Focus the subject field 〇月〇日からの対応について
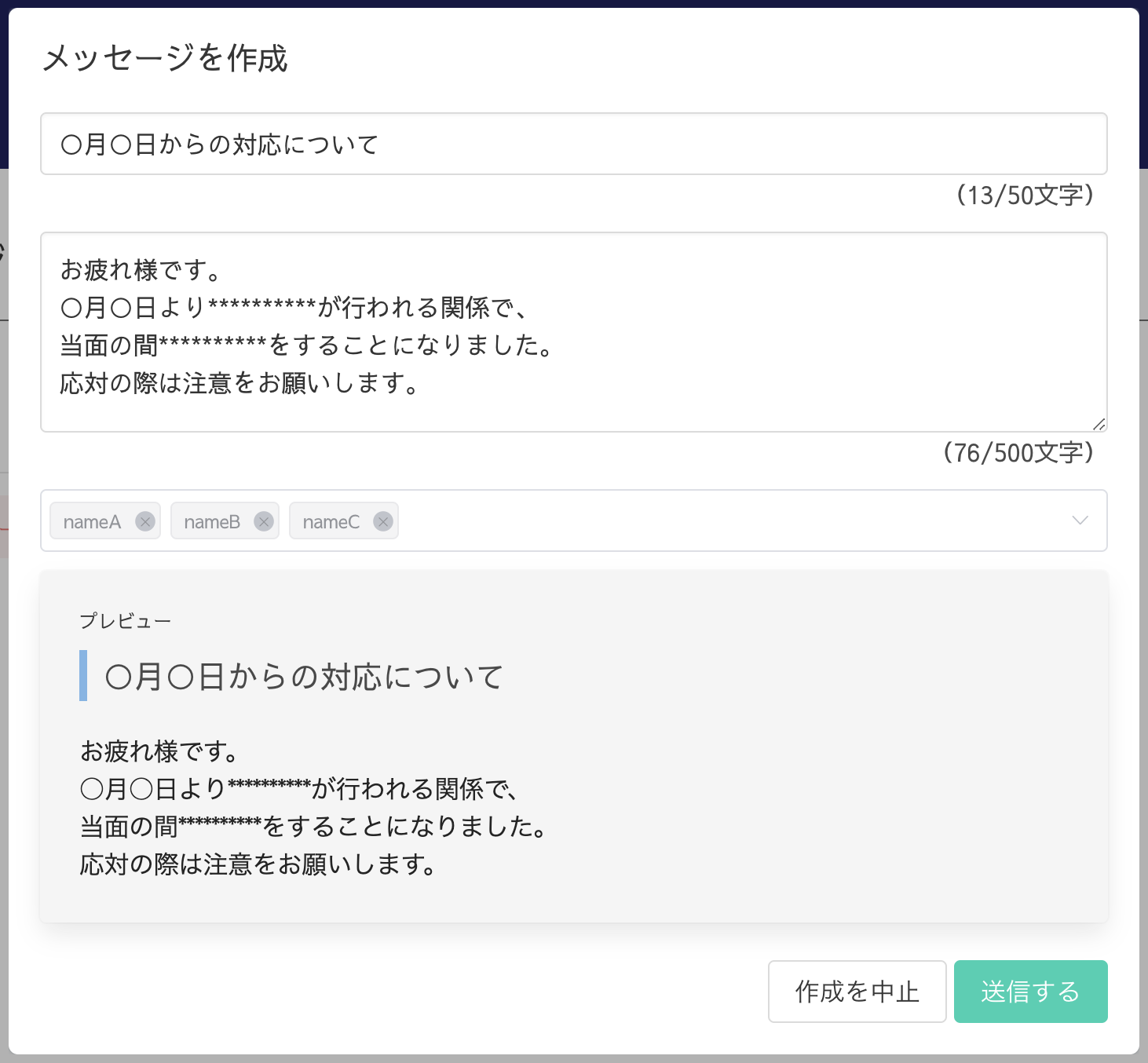The image size is (1148, 1063). [573, 144]
